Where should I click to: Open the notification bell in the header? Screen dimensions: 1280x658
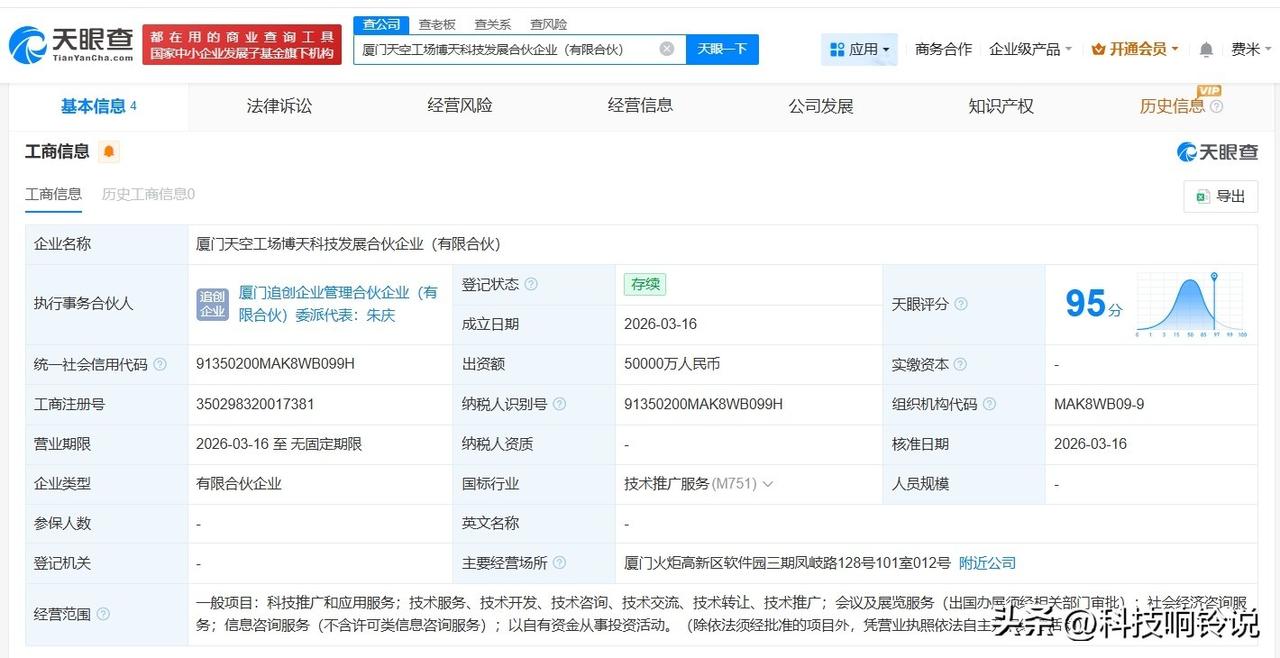1207,49
